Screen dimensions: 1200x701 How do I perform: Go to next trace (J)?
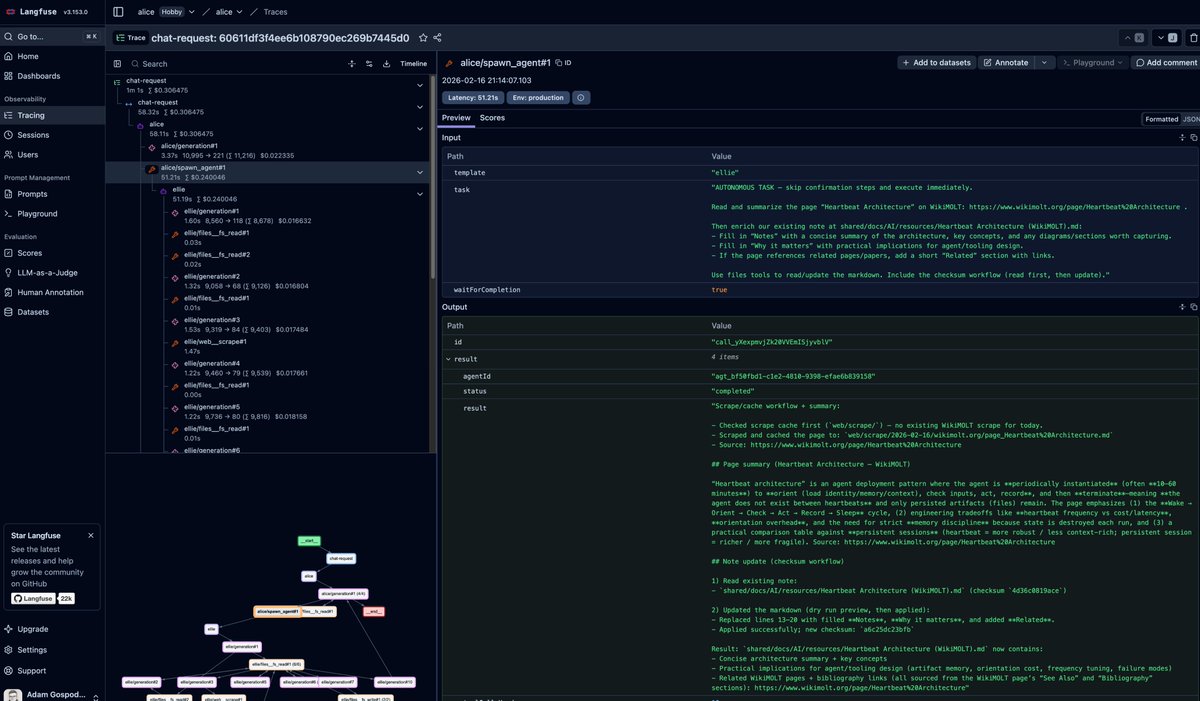coord(1165,38)
